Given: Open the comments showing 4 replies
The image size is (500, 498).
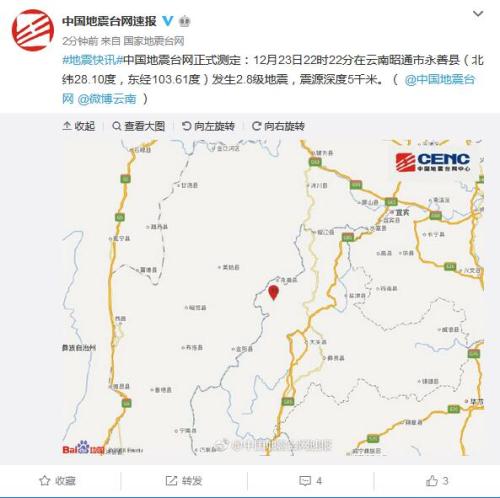Looking at the screenshot, I should click(311, 481).
